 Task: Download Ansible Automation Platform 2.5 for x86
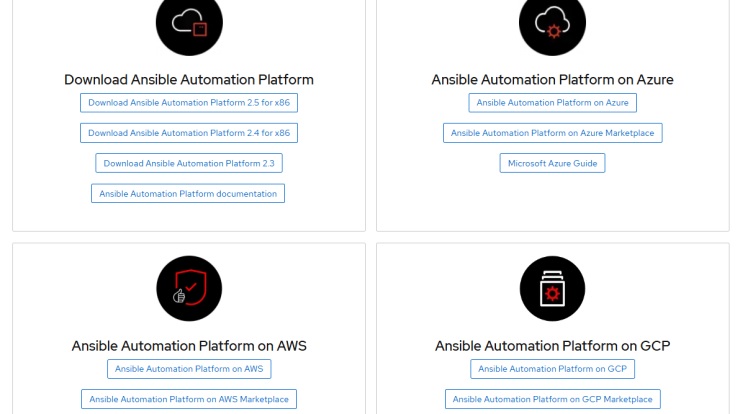point(189,103)
